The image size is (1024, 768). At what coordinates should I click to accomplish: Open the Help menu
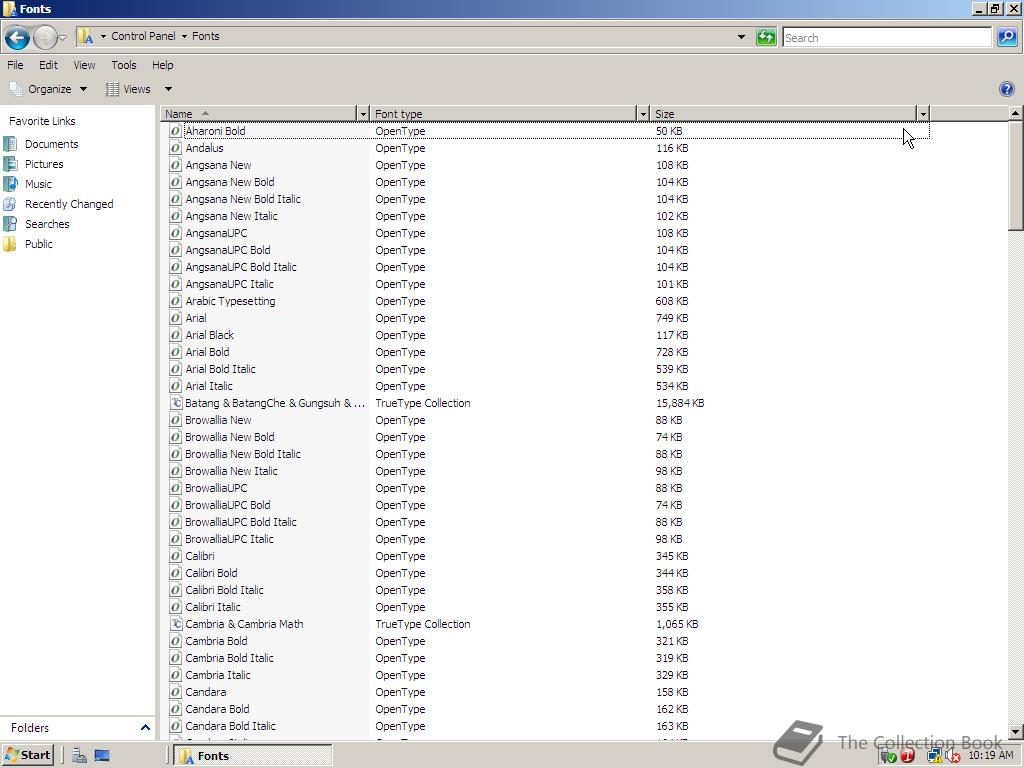(x=163, y=65)
